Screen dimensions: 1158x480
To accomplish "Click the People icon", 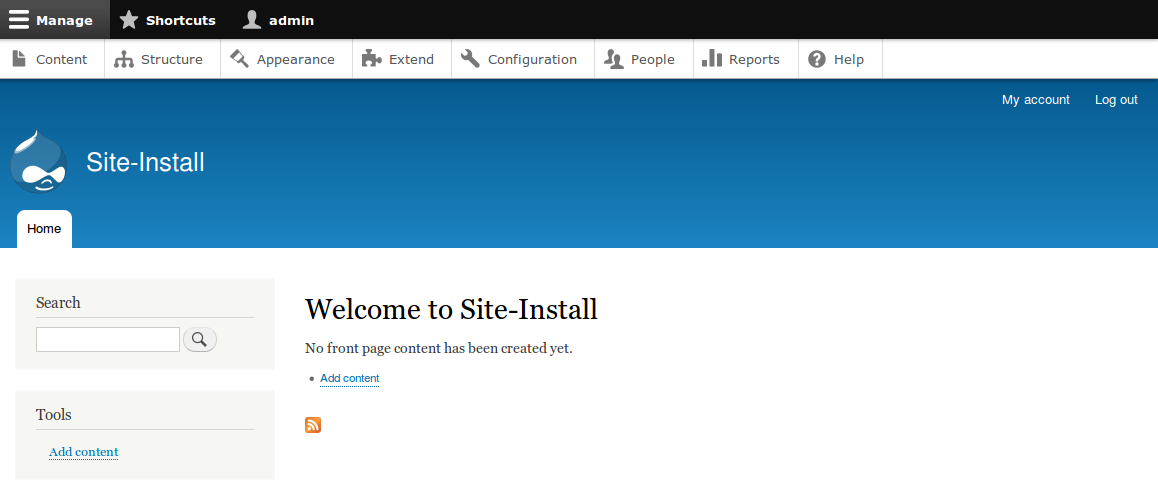I will point(614,59).
